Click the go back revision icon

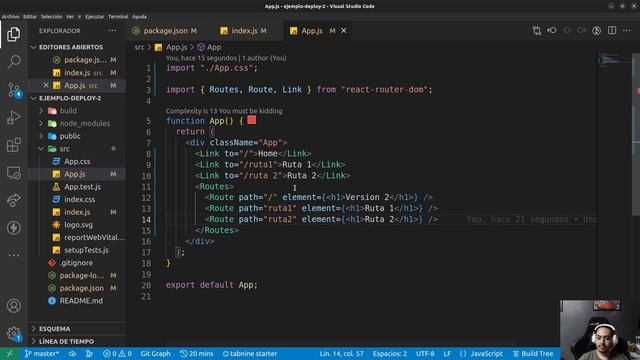552,31
